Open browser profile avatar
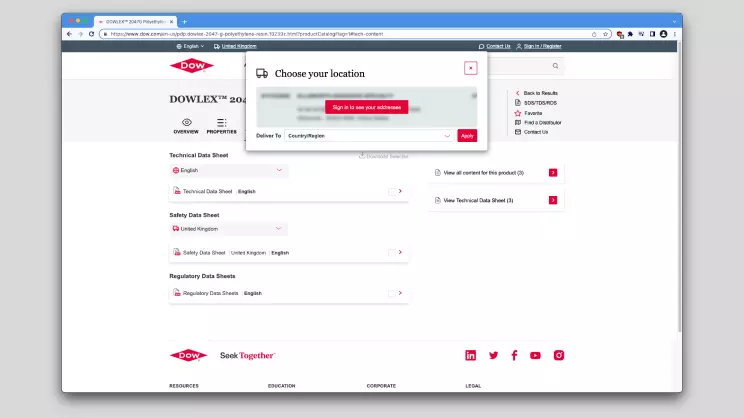The image size is (744, 418). coord(663,34)
